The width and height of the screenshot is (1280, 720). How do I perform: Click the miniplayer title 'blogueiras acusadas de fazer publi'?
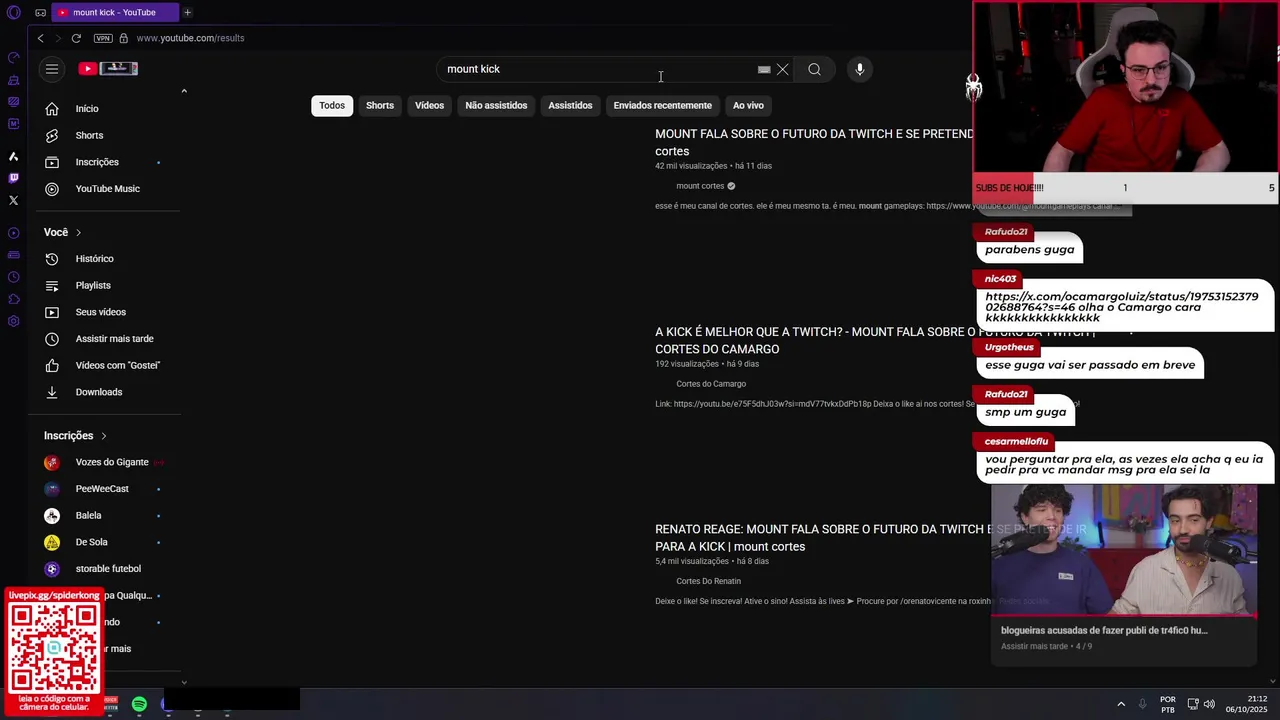pos(1104,631)
